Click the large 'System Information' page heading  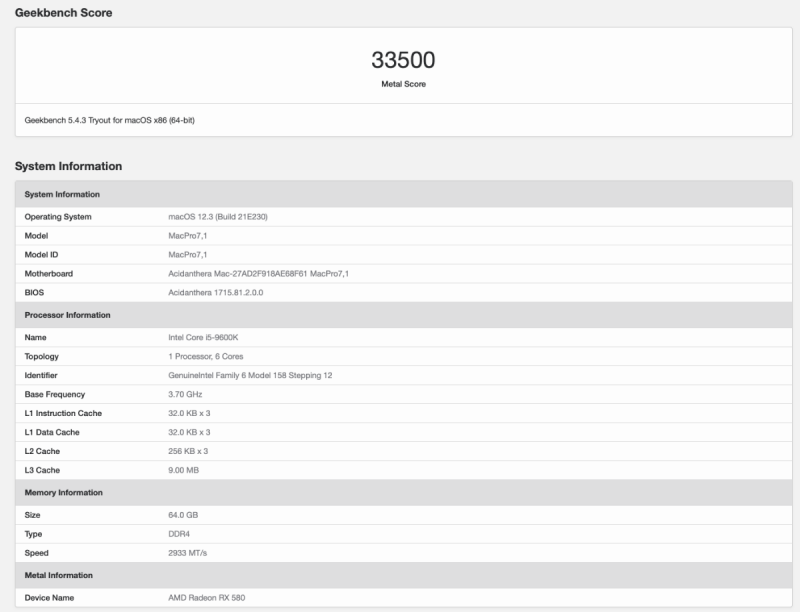68,166
